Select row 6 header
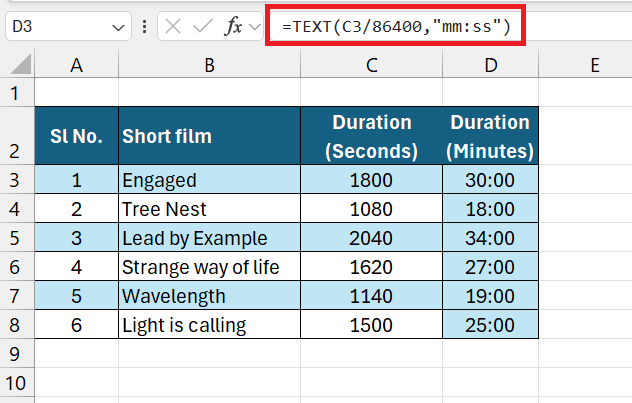 point(15,267)
